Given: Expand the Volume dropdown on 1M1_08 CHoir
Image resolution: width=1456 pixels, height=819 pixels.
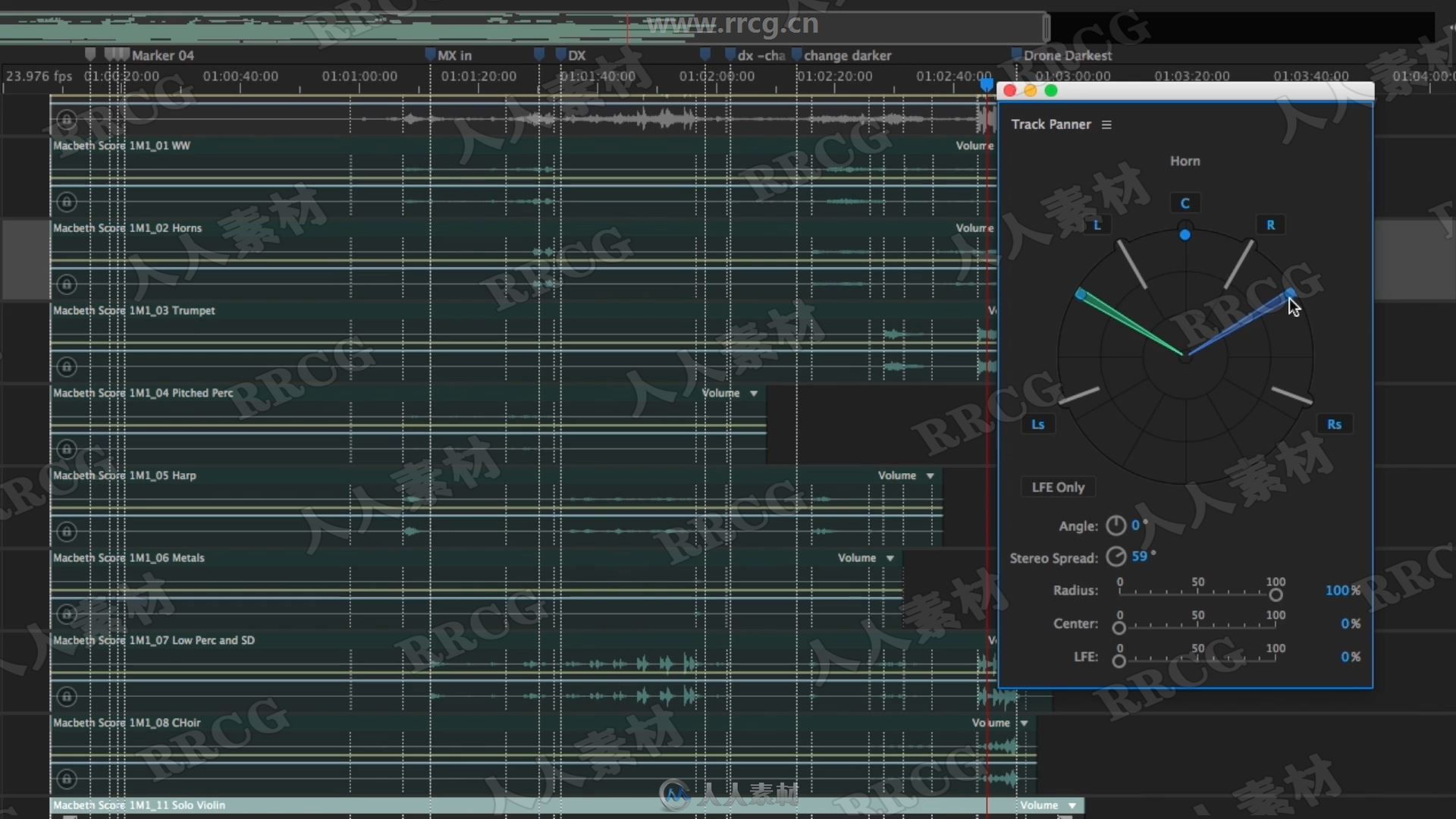Looking at the screenshot, I should (1024, 722).
